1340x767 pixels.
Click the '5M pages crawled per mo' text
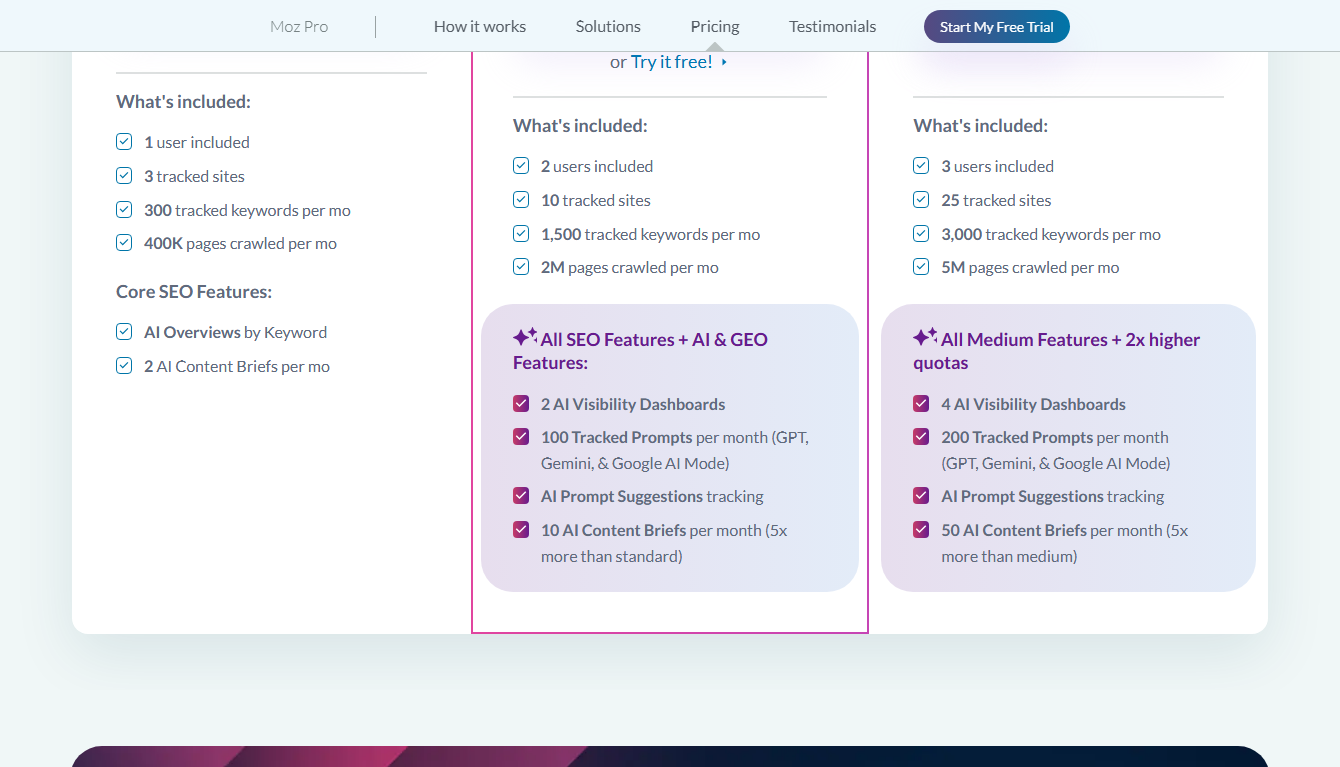1030,267
